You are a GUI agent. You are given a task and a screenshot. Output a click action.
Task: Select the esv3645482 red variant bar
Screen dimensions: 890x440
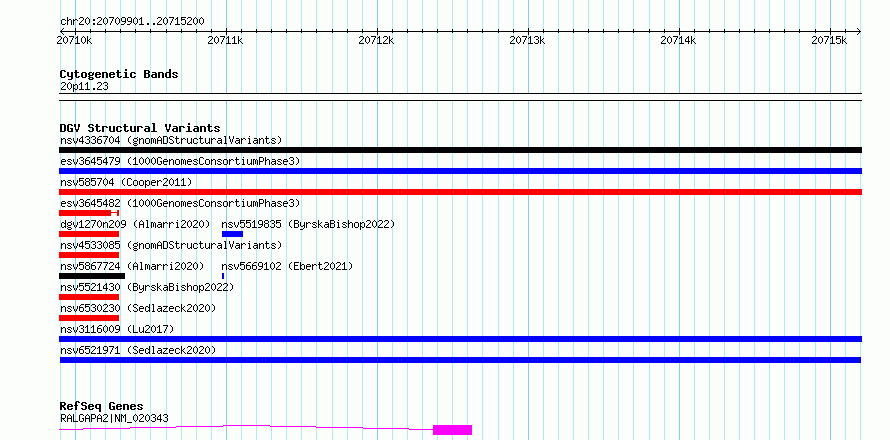pos(89,213)
